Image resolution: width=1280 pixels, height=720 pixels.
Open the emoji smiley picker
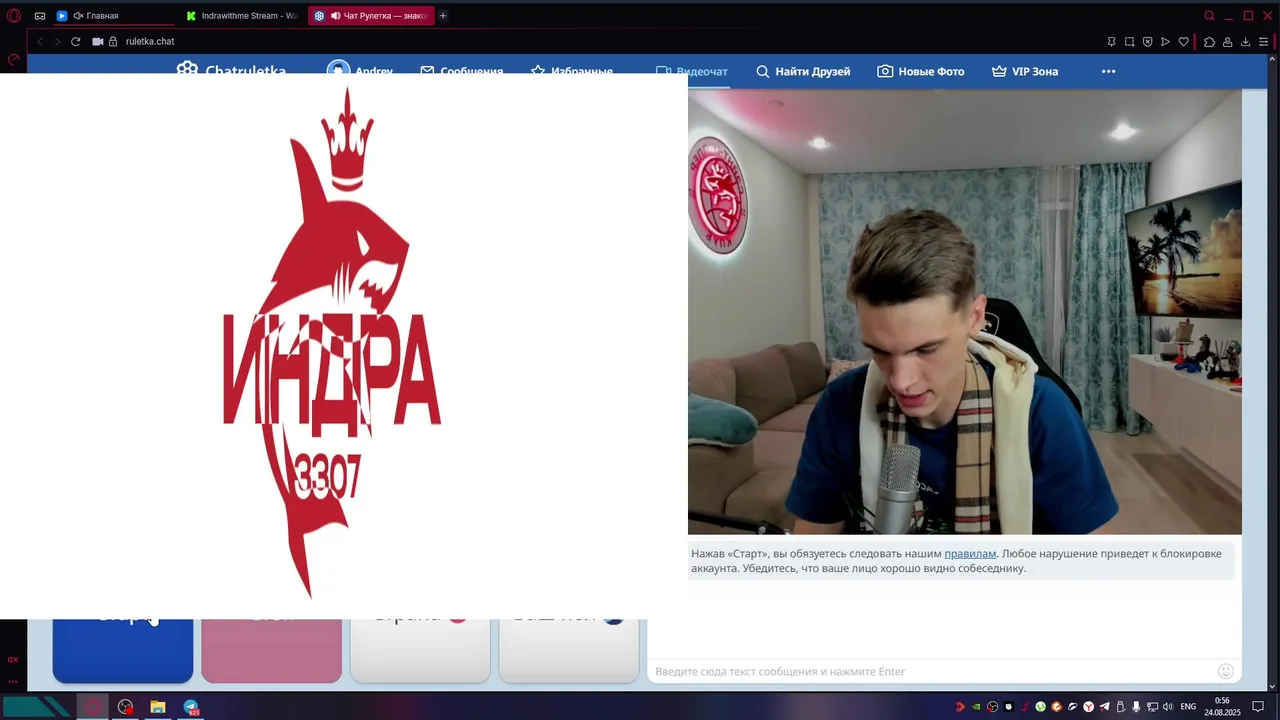(x=1226, y=671)
